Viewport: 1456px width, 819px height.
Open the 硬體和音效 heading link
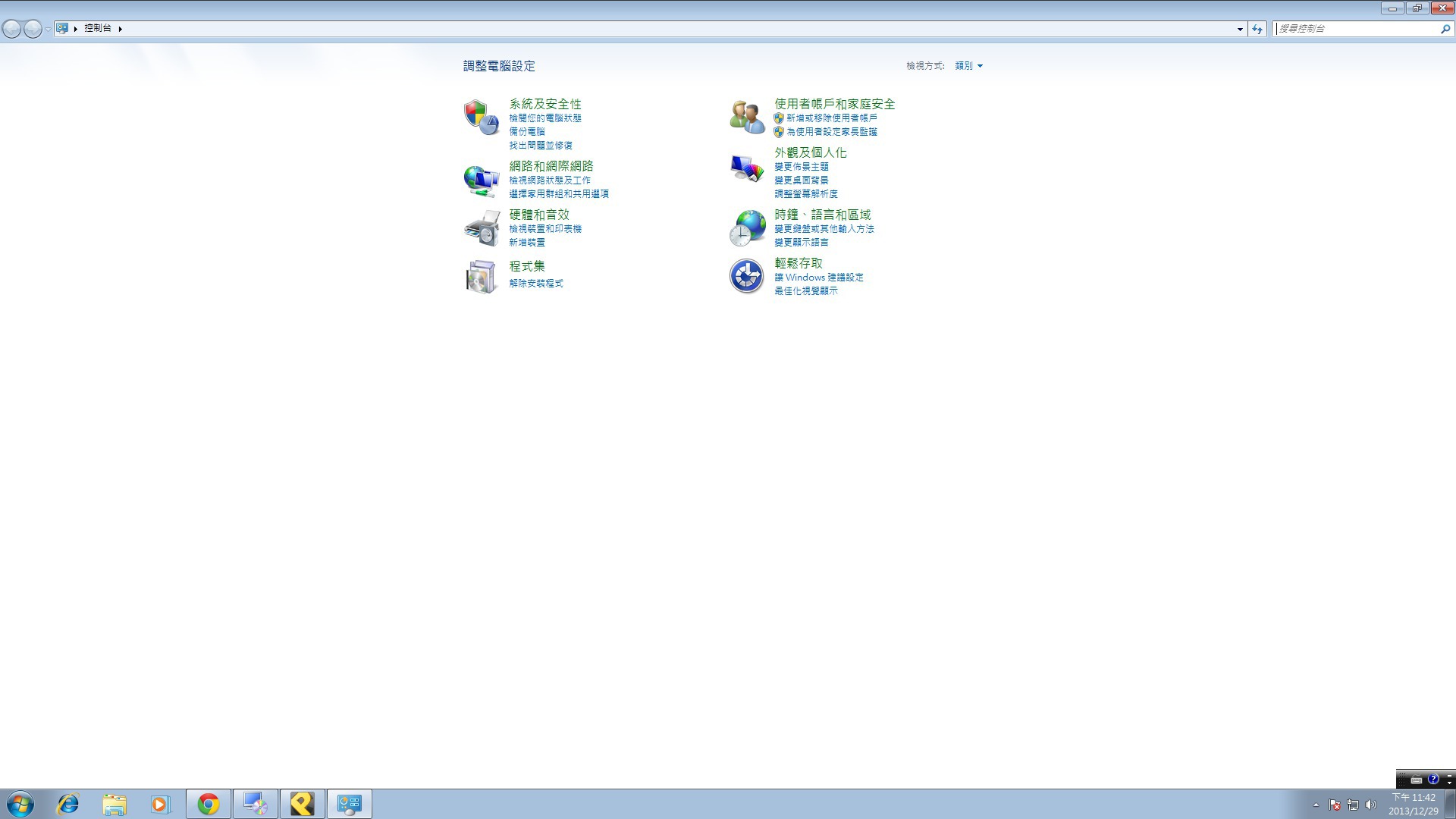[x=539, y=215]
